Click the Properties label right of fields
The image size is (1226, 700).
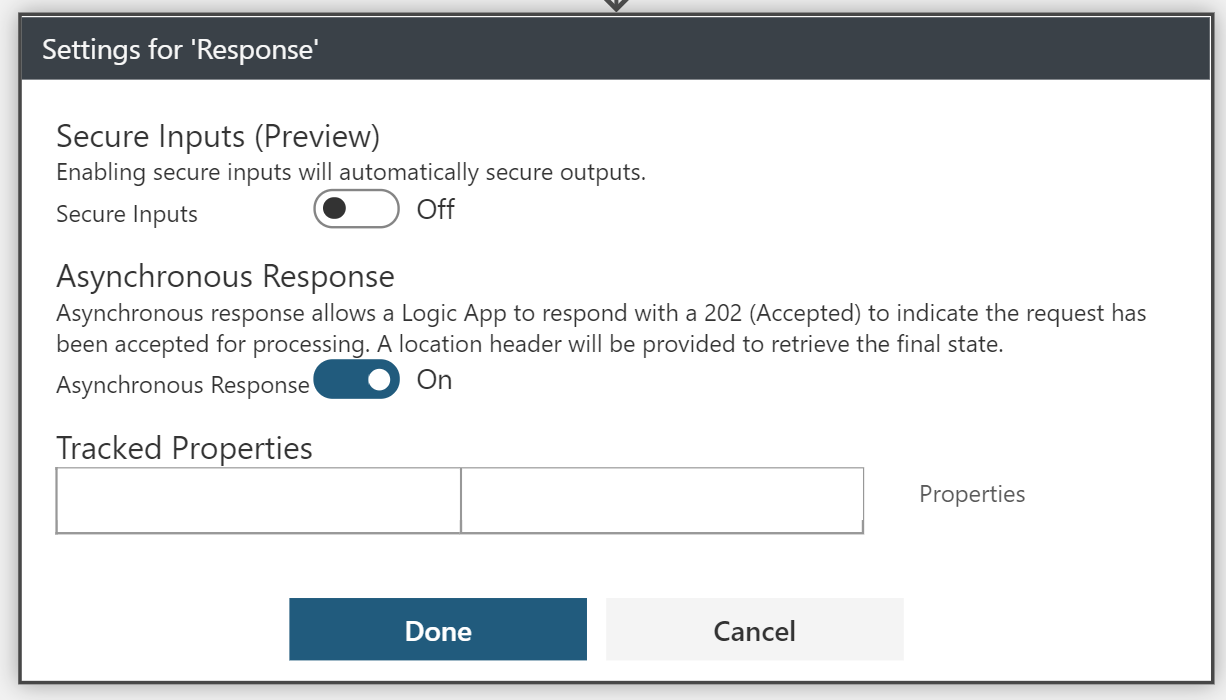972,494
